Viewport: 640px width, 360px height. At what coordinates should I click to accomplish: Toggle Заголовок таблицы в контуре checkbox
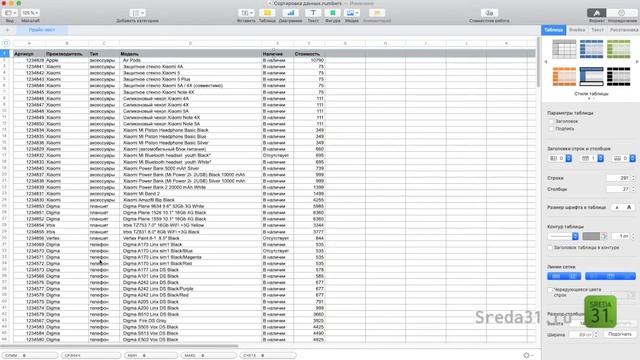tap(550, 247)
